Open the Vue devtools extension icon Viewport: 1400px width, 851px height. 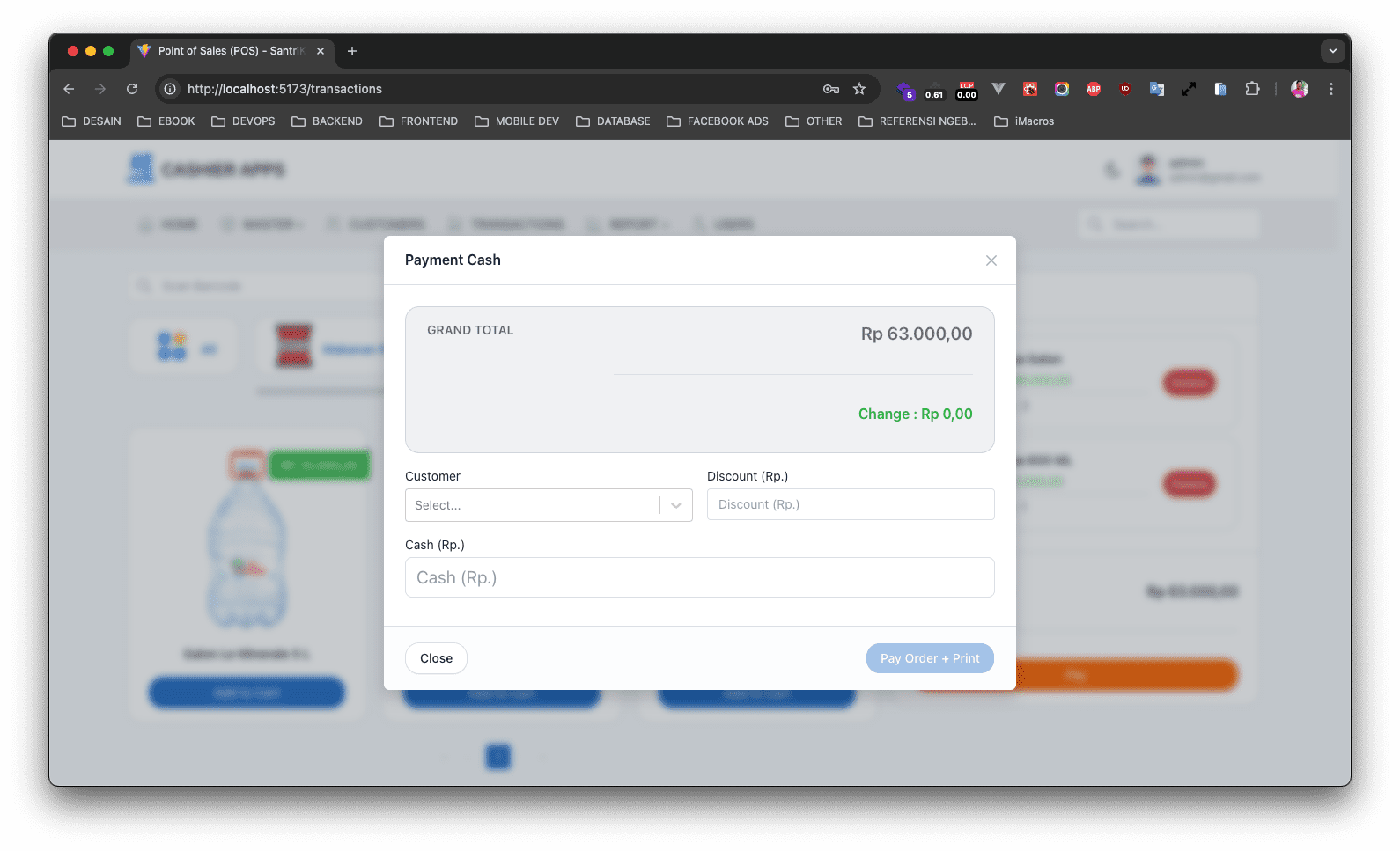[998, 89]
